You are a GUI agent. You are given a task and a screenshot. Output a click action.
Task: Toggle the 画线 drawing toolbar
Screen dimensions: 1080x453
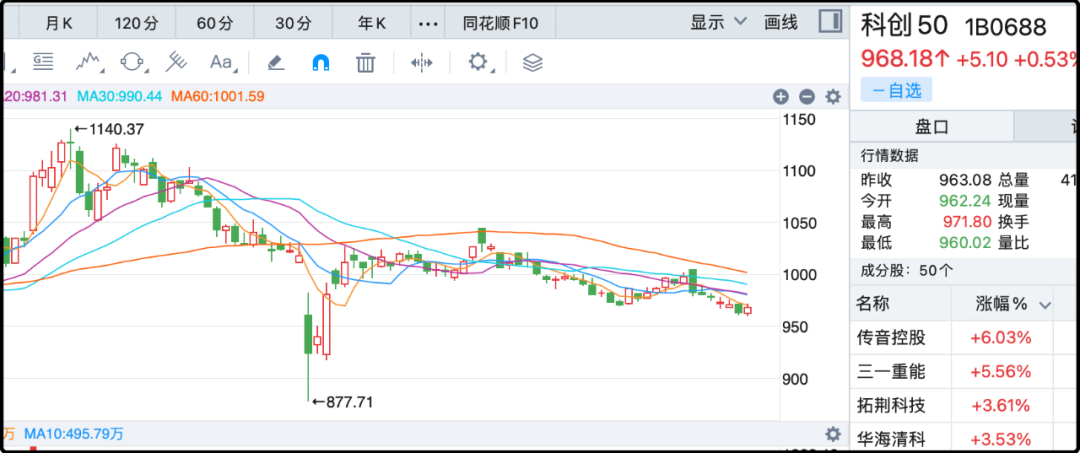tap(780, 22)
